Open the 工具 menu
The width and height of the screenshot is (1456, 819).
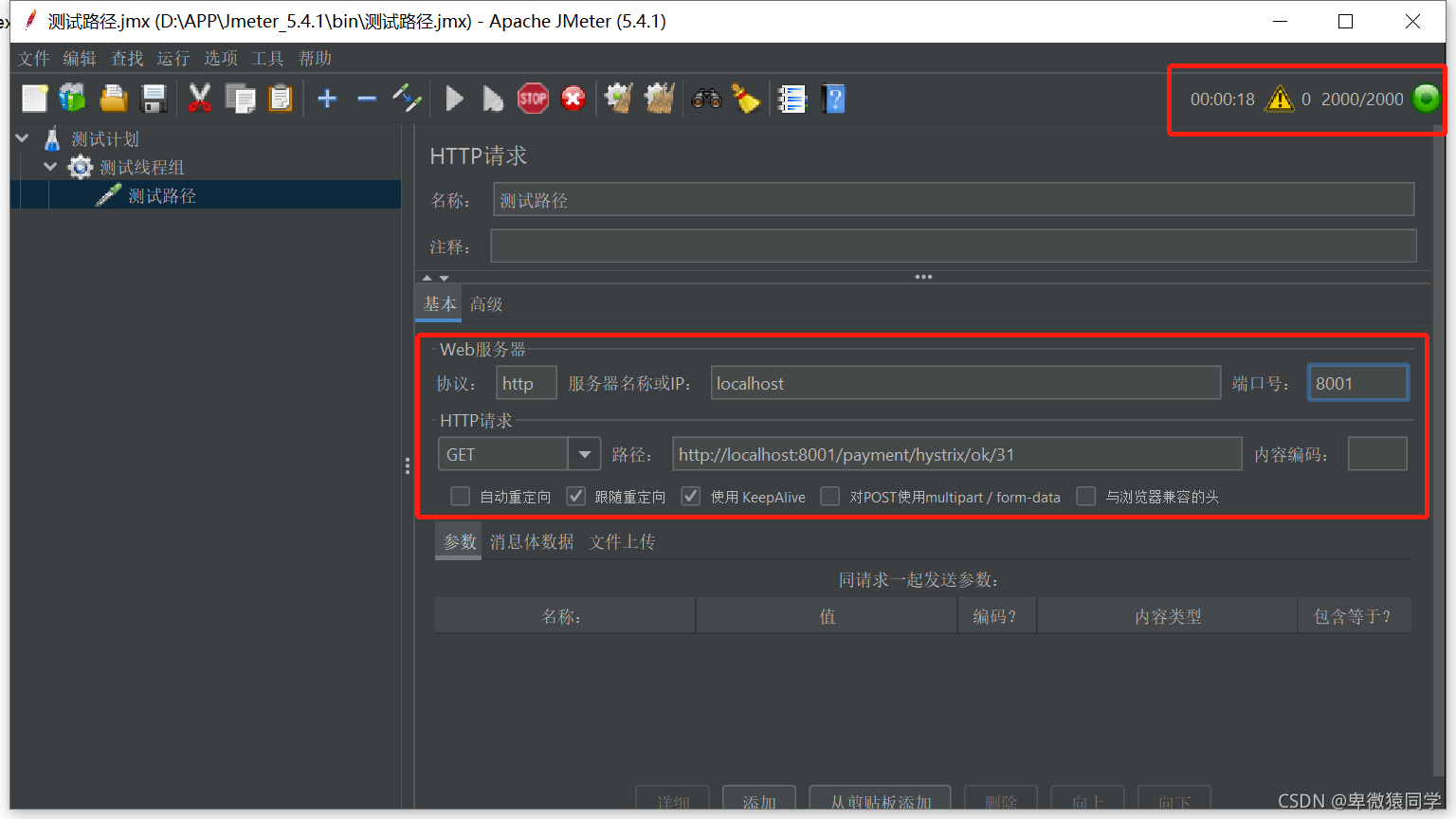267,59
